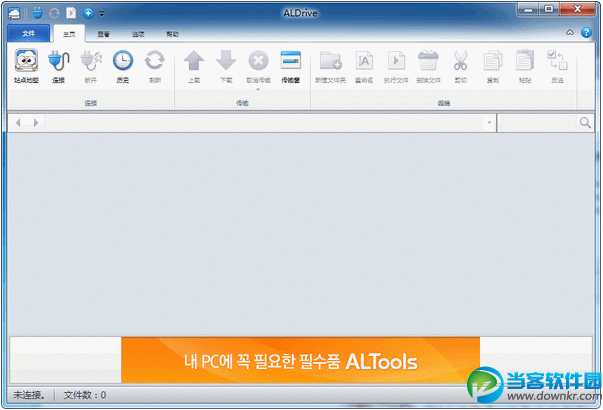Click the address path input field
Screen dimensions: 603x410
point(264,123)
